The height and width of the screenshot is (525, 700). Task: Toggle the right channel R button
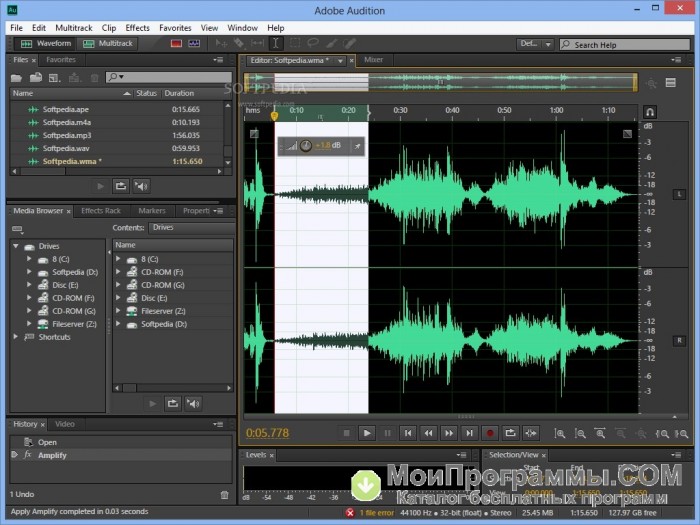(x=679, y=341)
